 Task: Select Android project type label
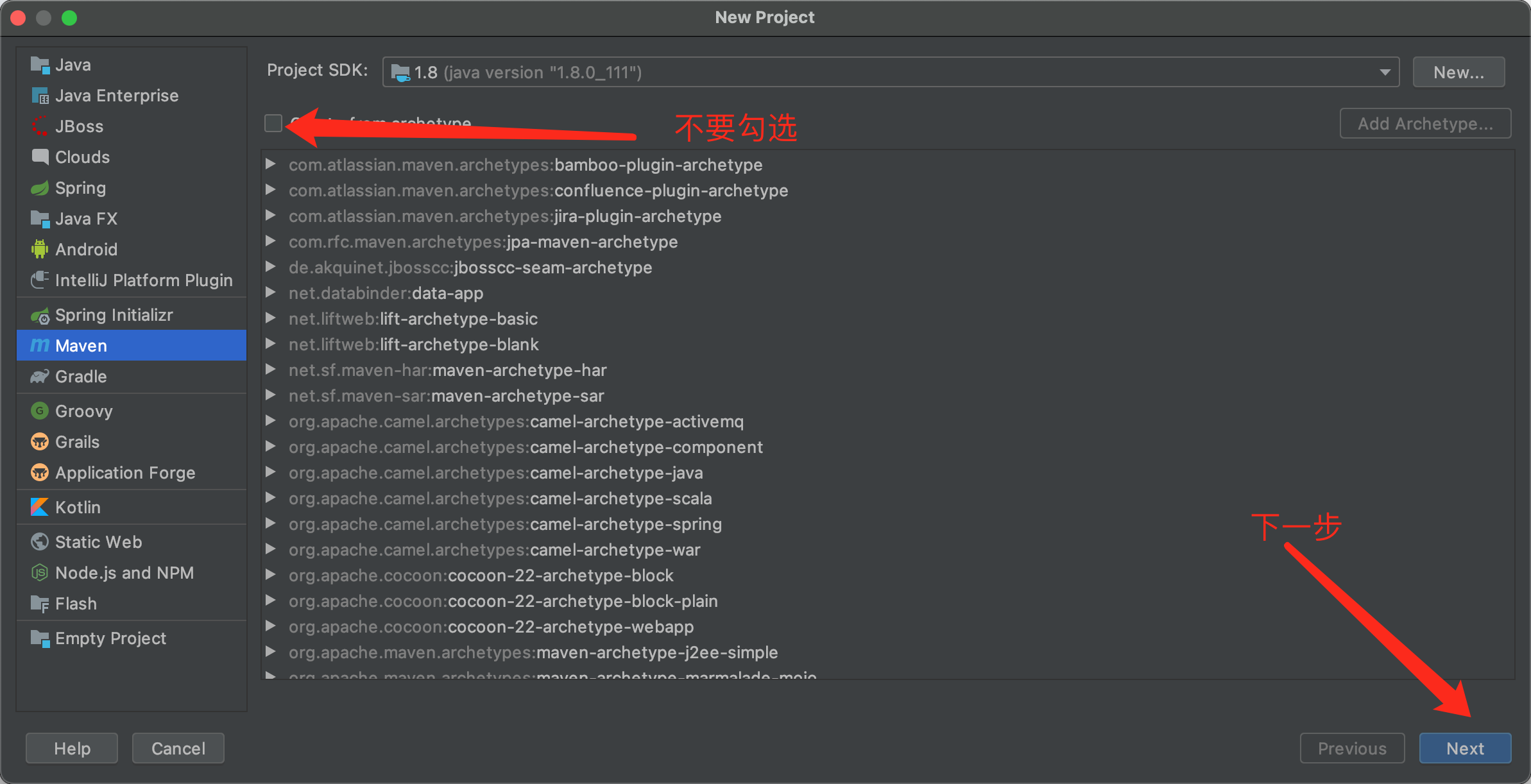[x=86, y=250]
